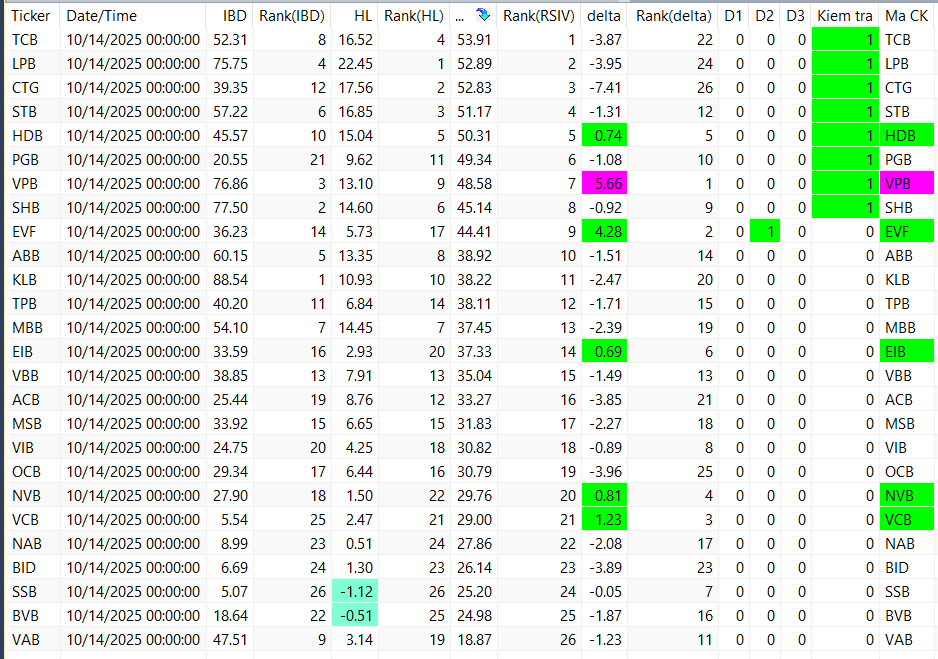The height and width of the screenshot is (659, 938).
Task: Select the green D2 value 1 in EVF row
Action: 765,231
